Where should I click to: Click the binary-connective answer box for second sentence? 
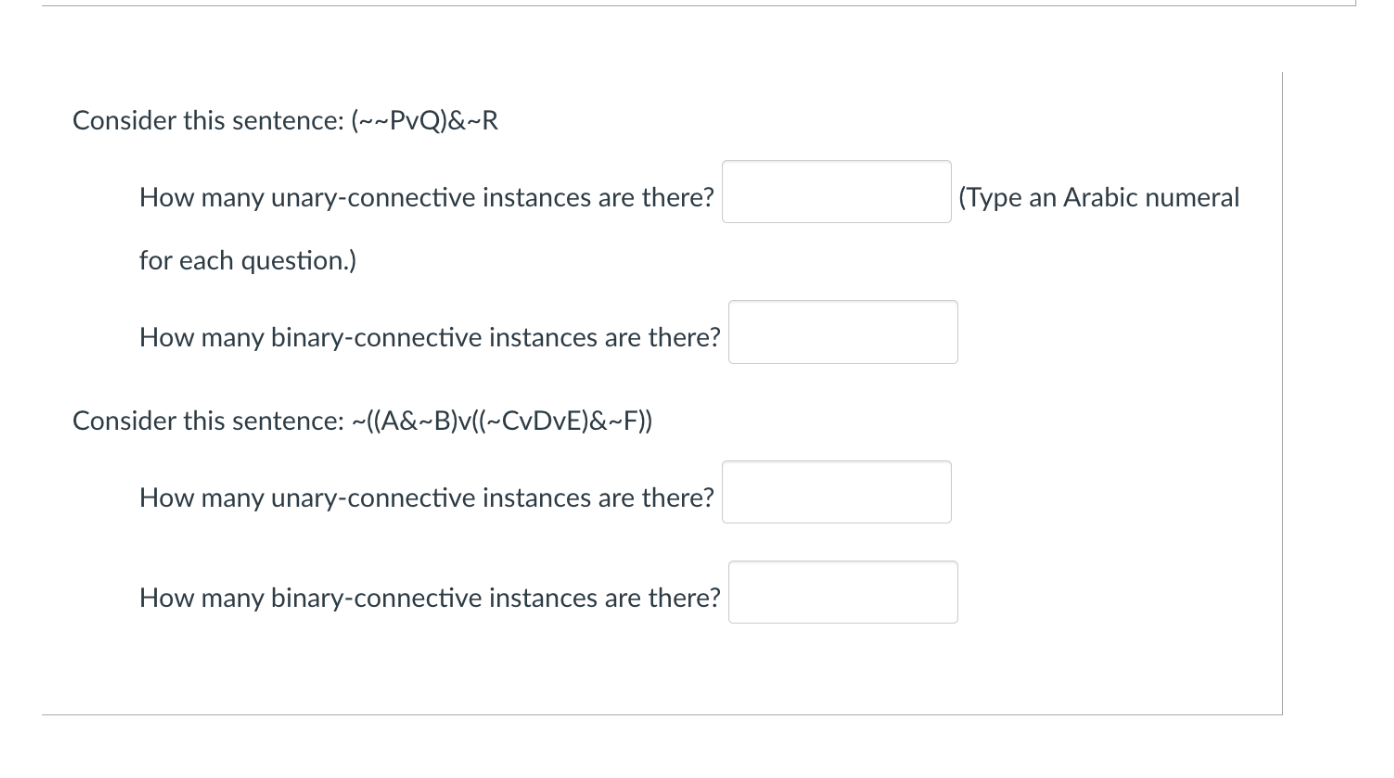(843, 591)
